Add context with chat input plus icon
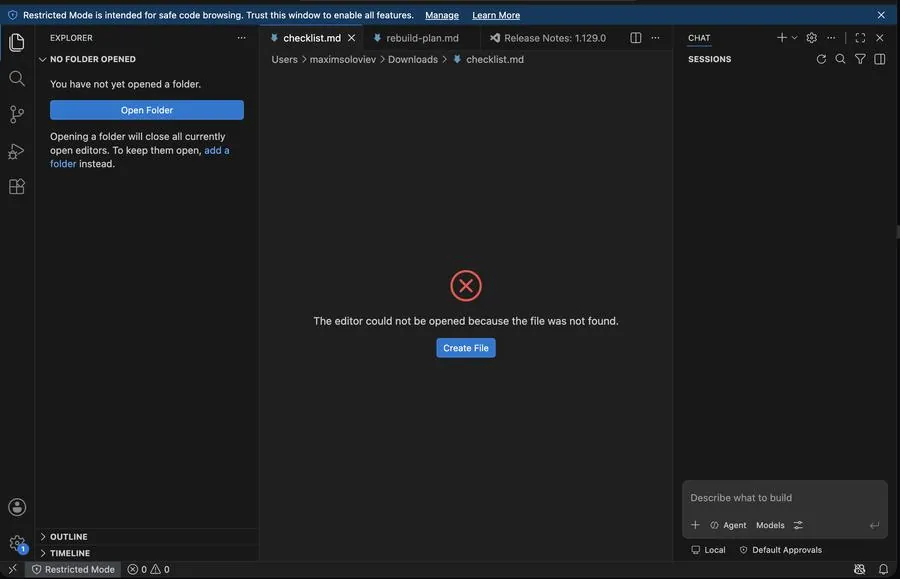 pyautogui.click(x=695, y=524)
